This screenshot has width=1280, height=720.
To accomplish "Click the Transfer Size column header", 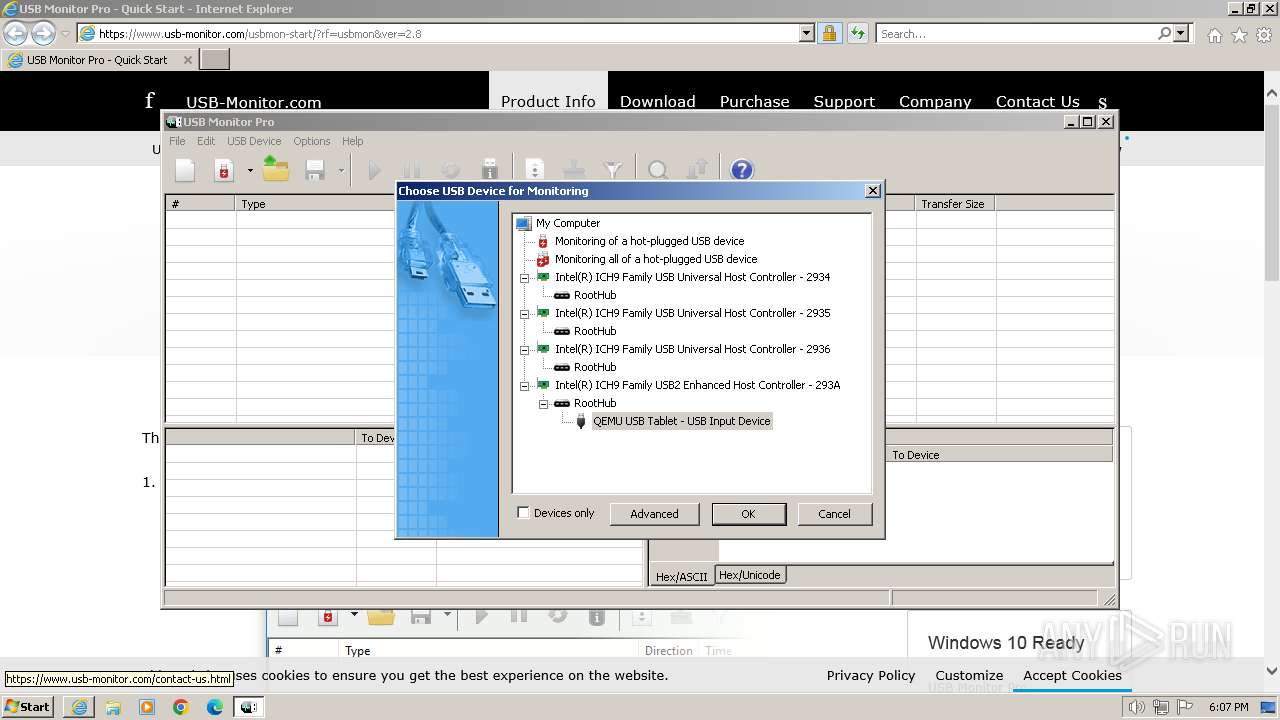I will 953,204.
